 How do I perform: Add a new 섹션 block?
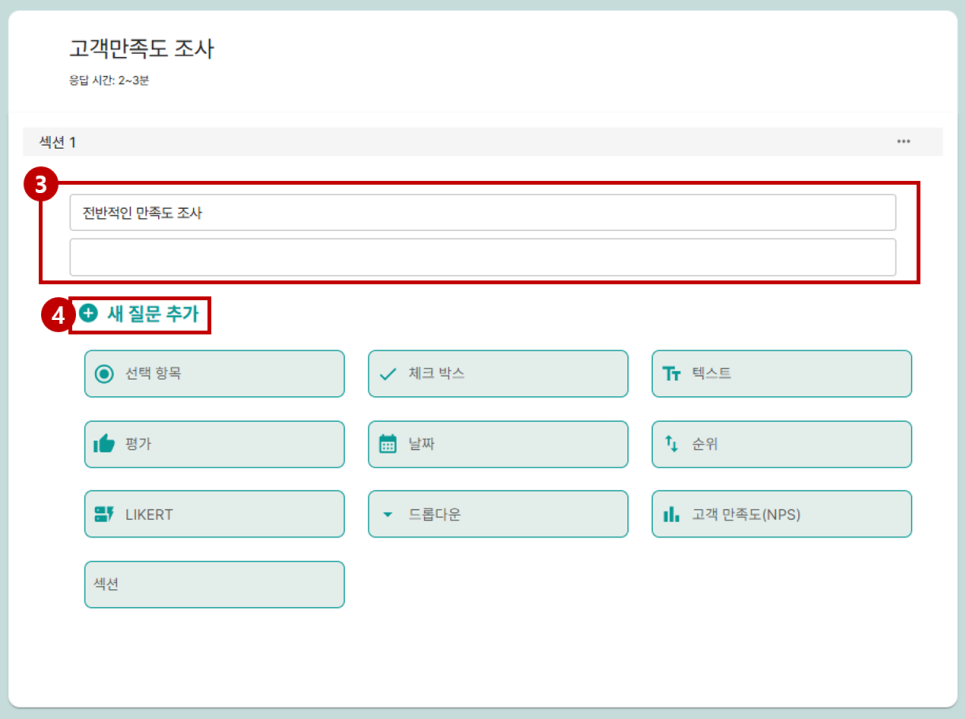coord(214,584)
